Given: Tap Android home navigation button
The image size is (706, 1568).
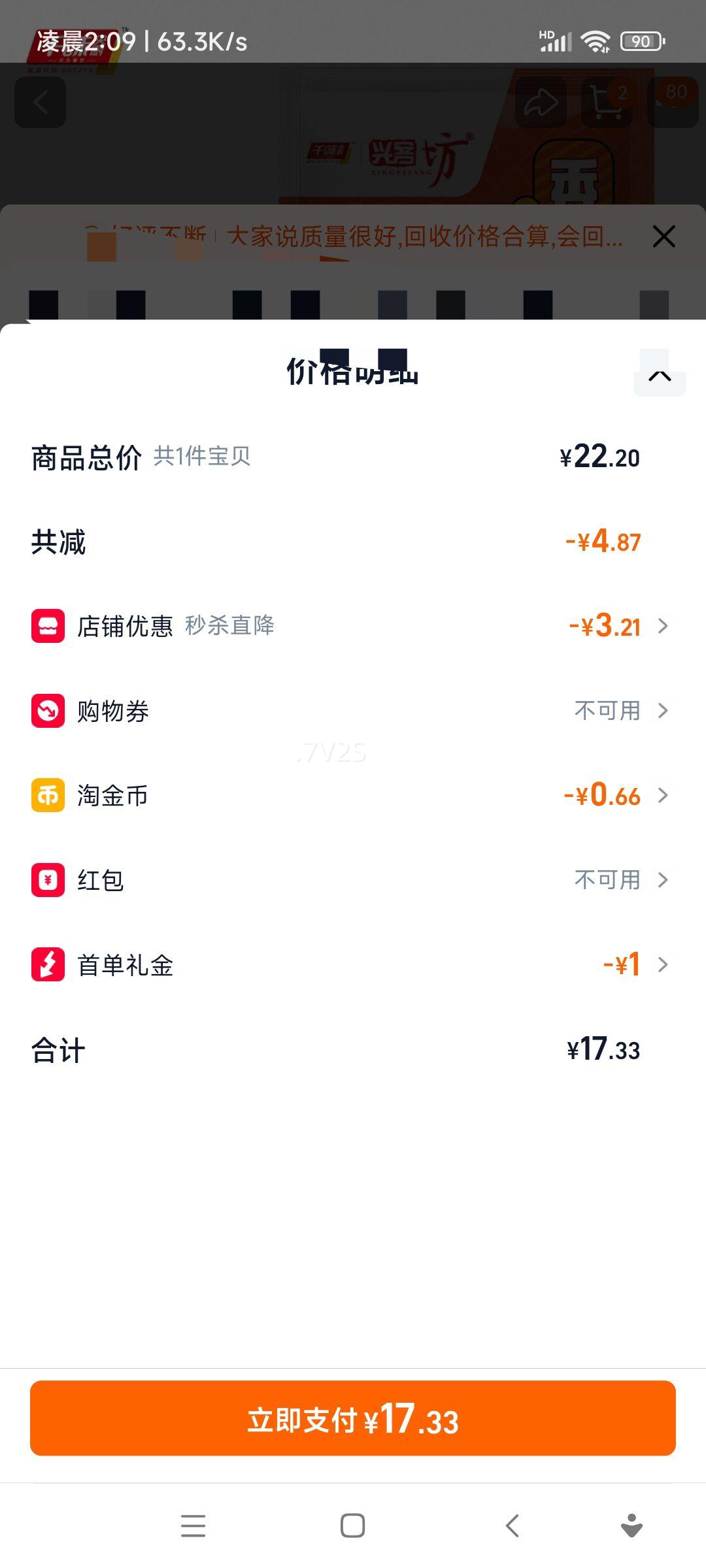Looking at the screenshot, I should (352, 1526).
